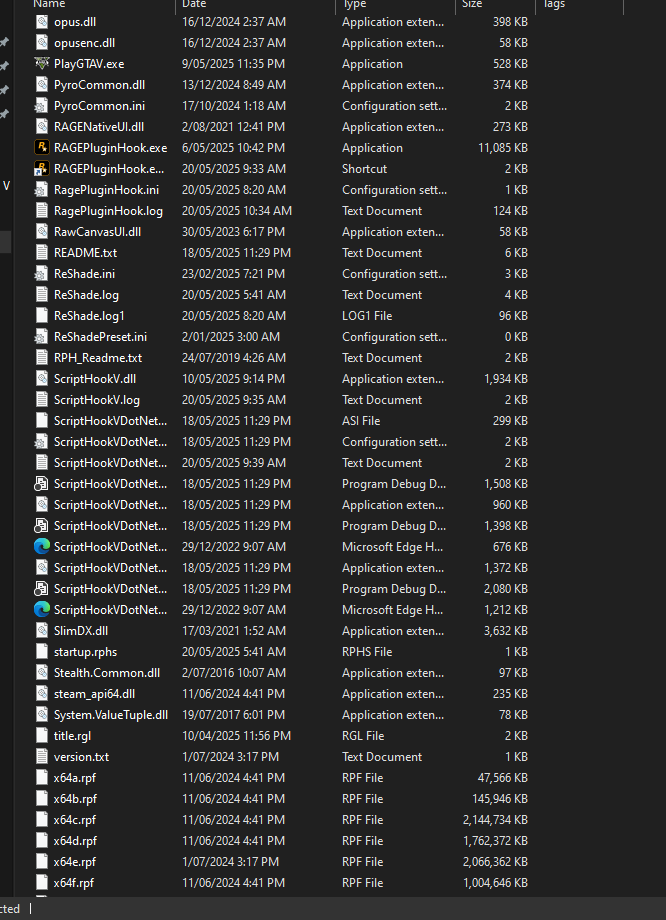This screenshot has height=920, width=666.
Task: Sort files by the Name column header
Action: tap(49, 4)
